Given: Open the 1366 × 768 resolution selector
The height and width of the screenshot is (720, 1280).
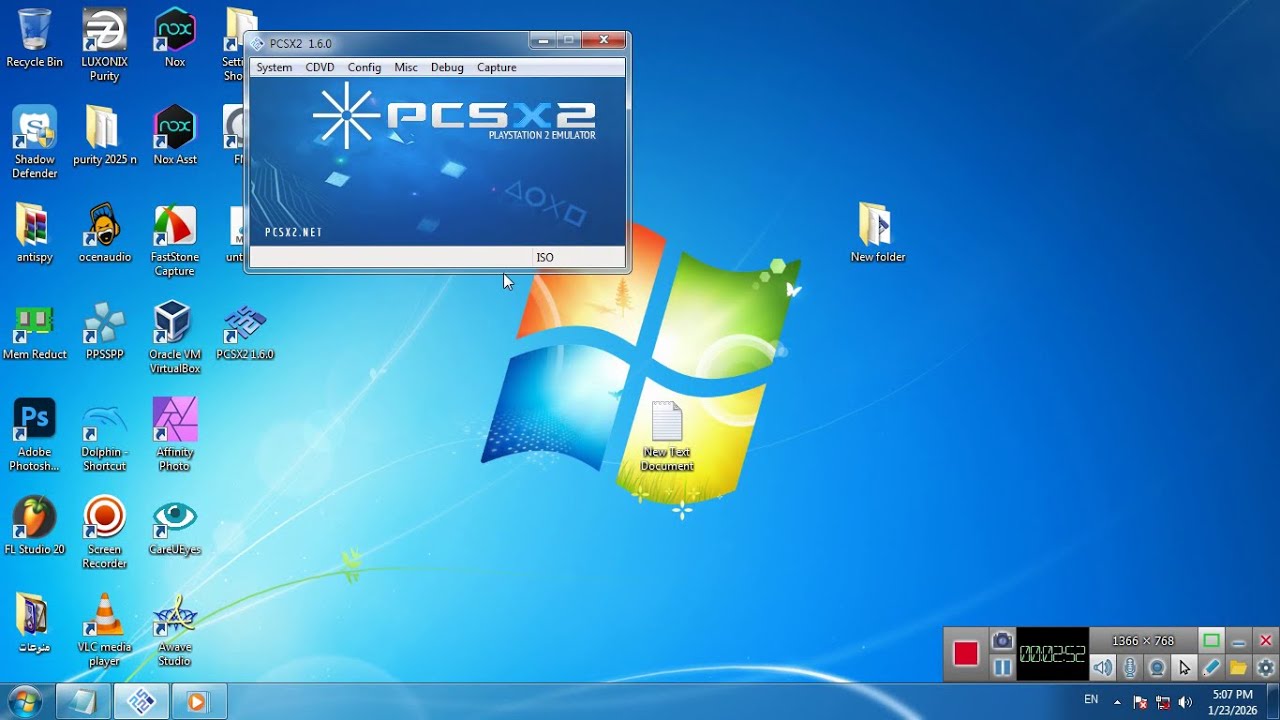Looking at the screenshot, I should point(1143,641).
